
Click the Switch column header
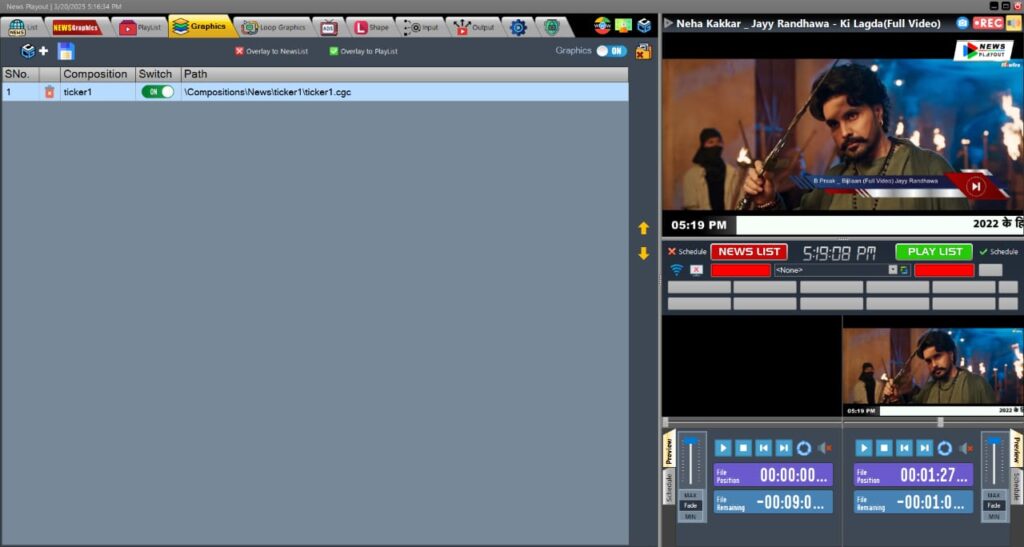tap(157, 74)
